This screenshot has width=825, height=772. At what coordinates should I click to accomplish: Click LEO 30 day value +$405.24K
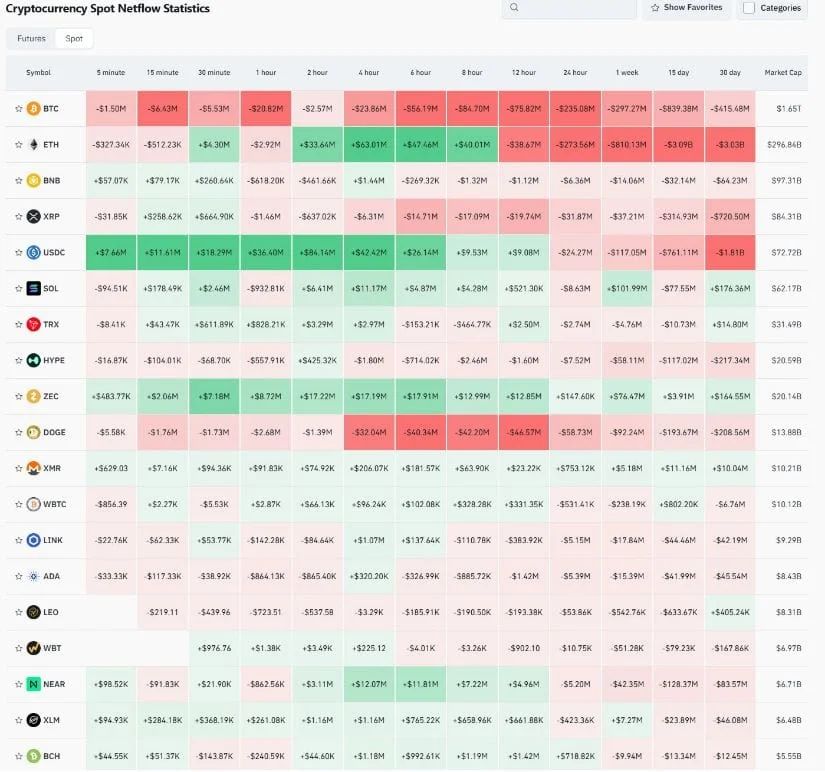point(730,612)
